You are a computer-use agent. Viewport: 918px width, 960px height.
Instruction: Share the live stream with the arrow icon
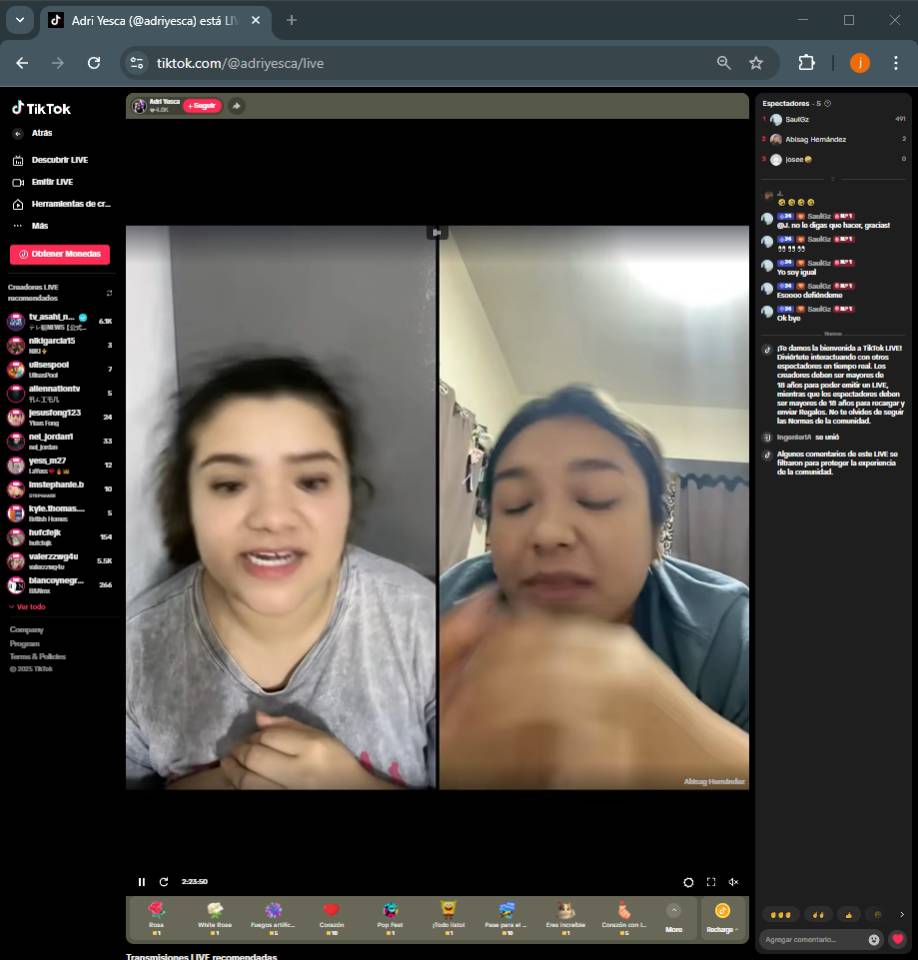(x=236, y=106)
